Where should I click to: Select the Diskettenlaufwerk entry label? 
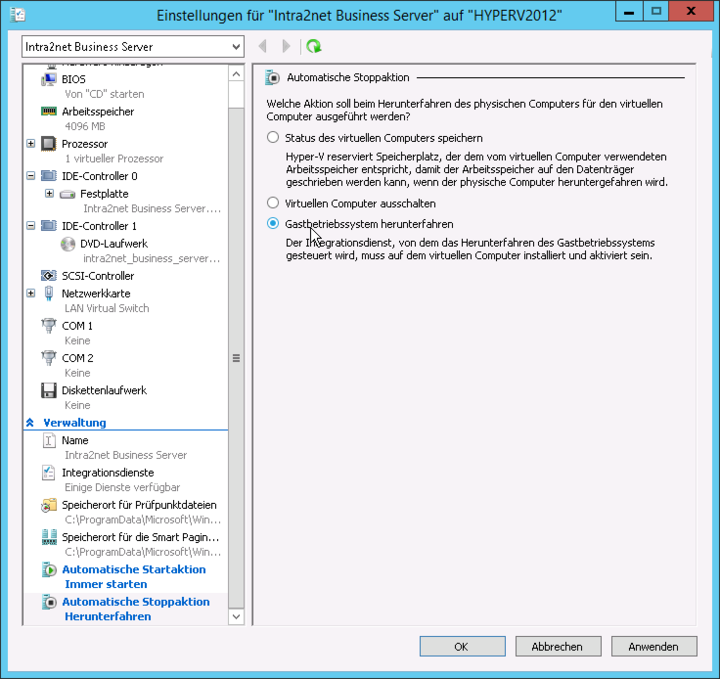[x=104, y=390]
